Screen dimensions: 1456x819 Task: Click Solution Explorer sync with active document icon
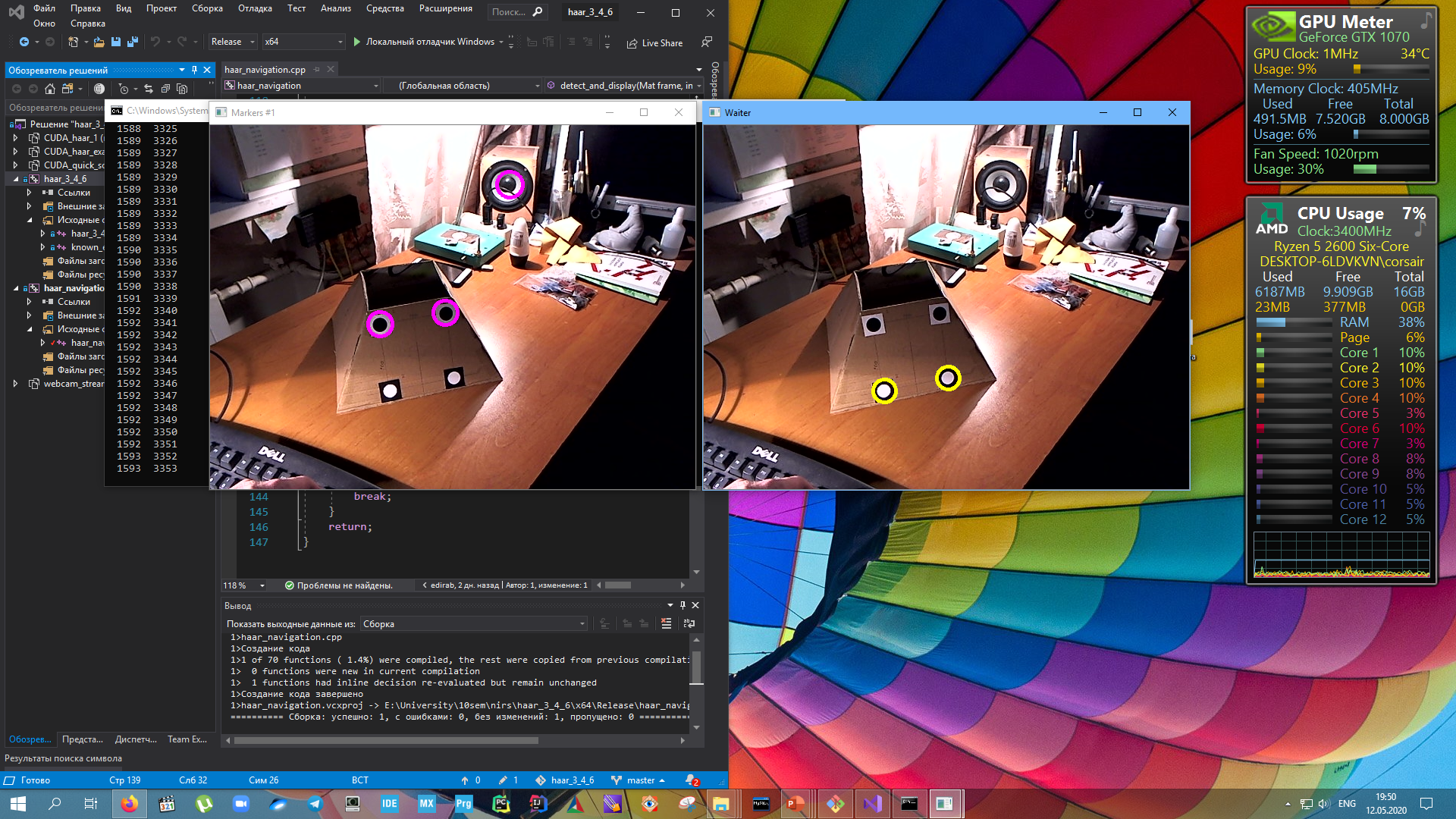click(149, 89)
